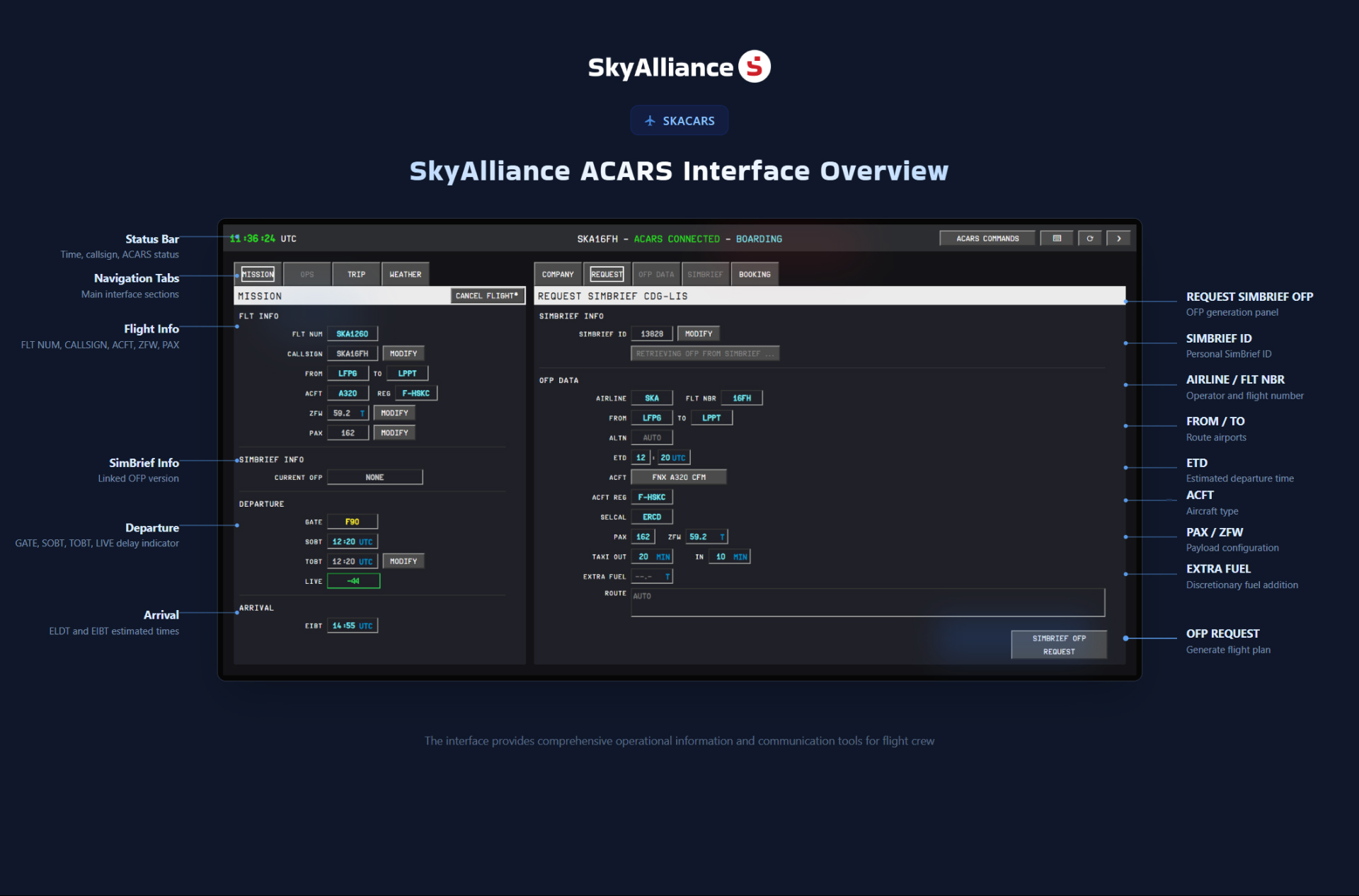Open the COMPANY tab
The image size is (1359, 896).
click(x=558, y=275)
